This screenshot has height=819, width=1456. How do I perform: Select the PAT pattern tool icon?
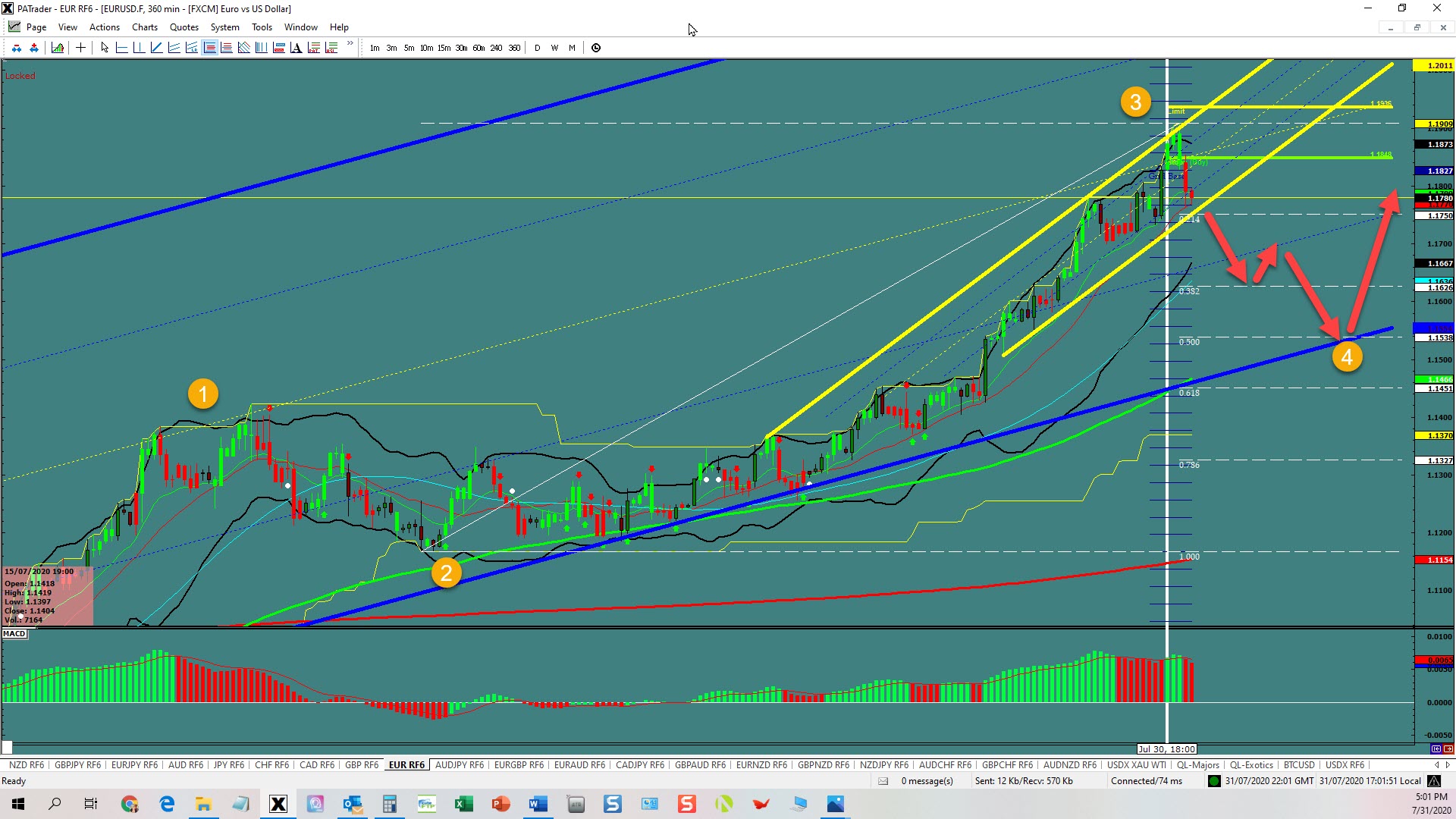(313, 48)
